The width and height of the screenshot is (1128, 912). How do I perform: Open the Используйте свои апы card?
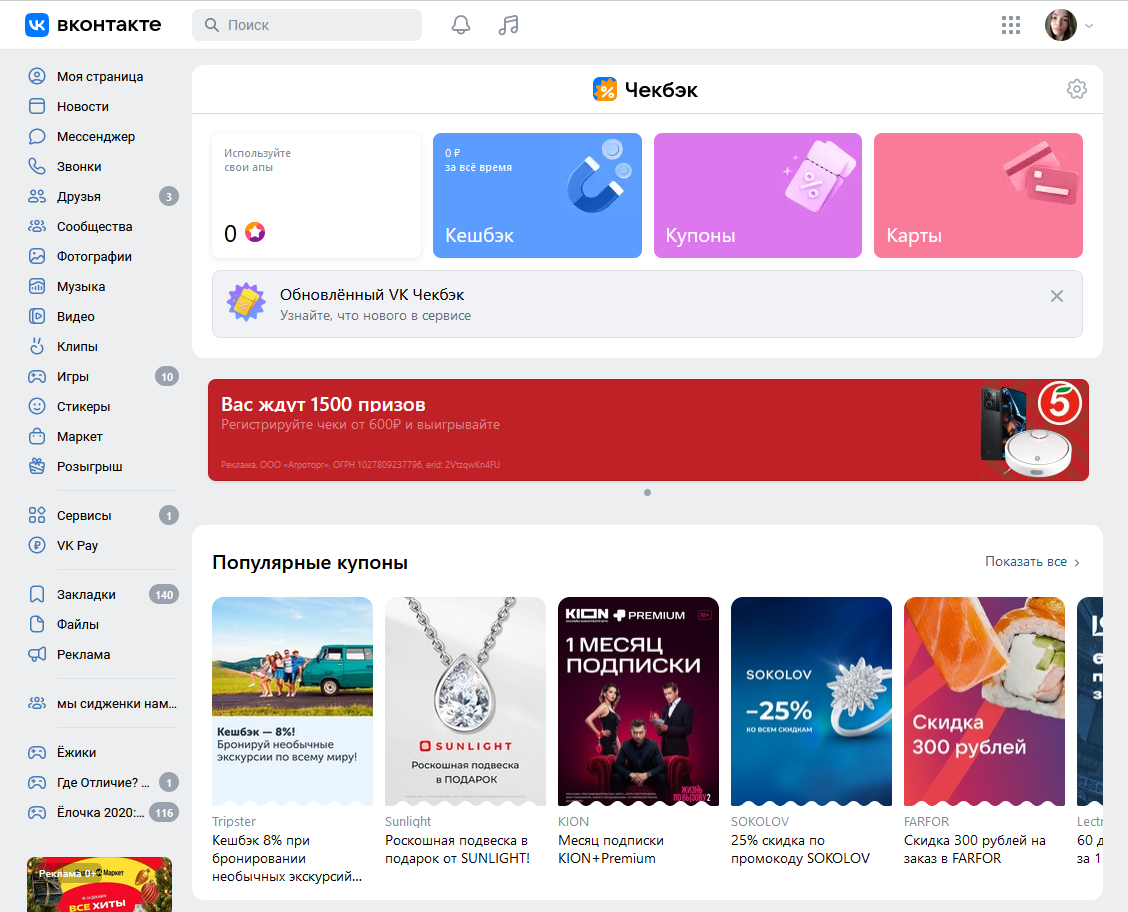click(317, 195)
